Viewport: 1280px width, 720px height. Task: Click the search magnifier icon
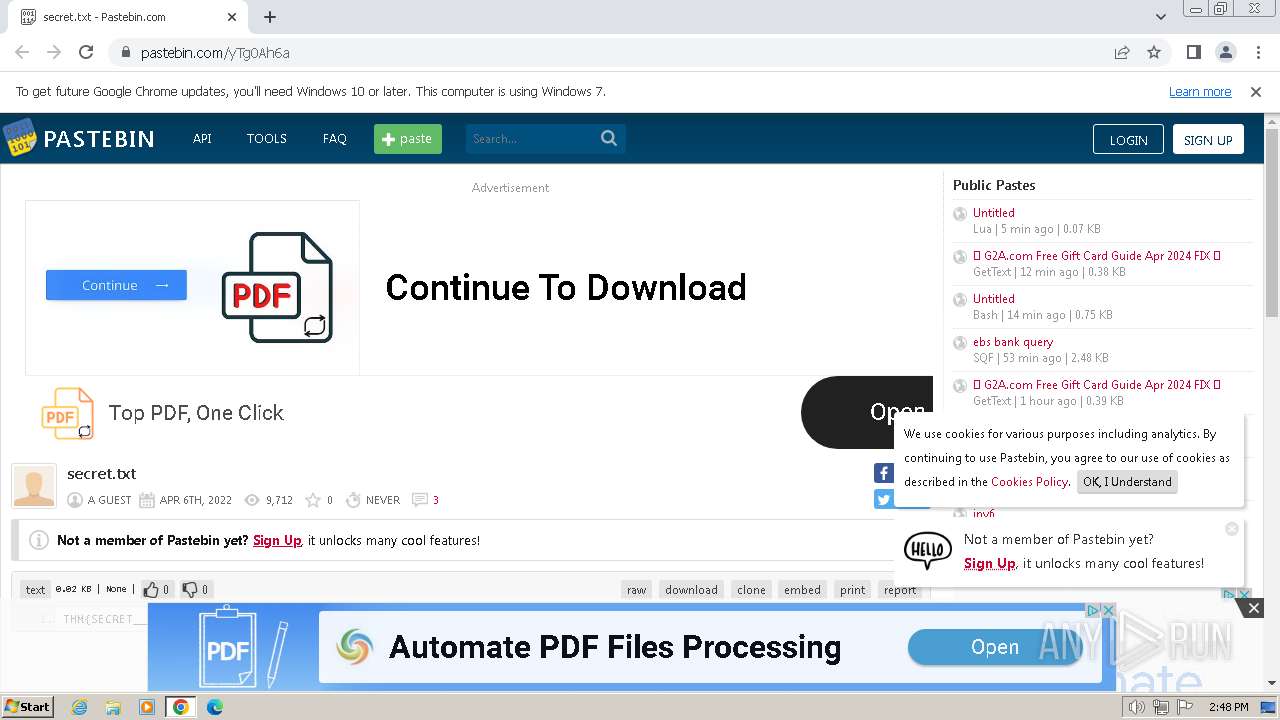[609, 138]
